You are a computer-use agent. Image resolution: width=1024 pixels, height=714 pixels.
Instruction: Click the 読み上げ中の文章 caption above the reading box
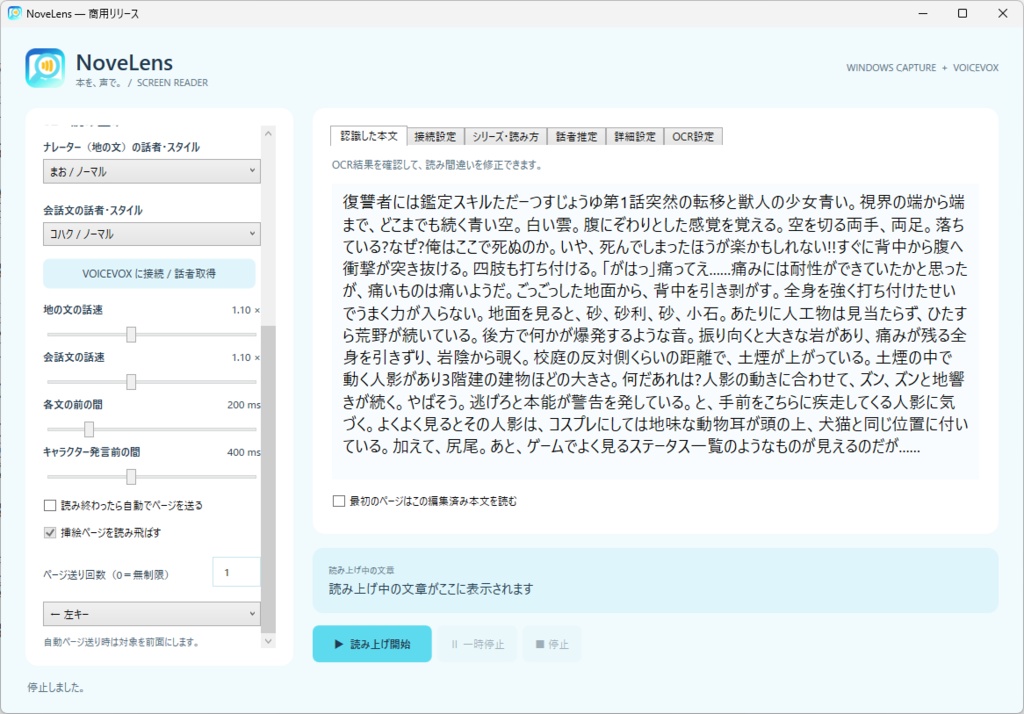[361, 570]
